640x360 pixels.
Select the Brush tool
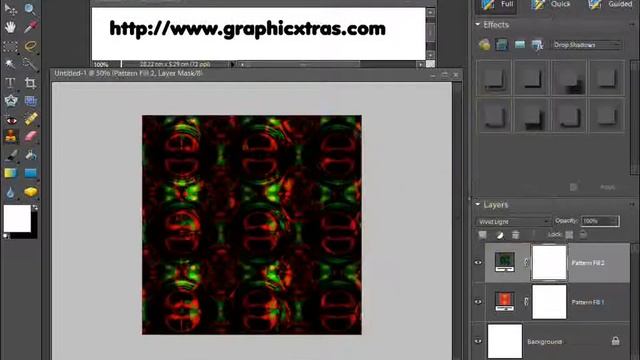pyautogui.click(x=11, y=156)
